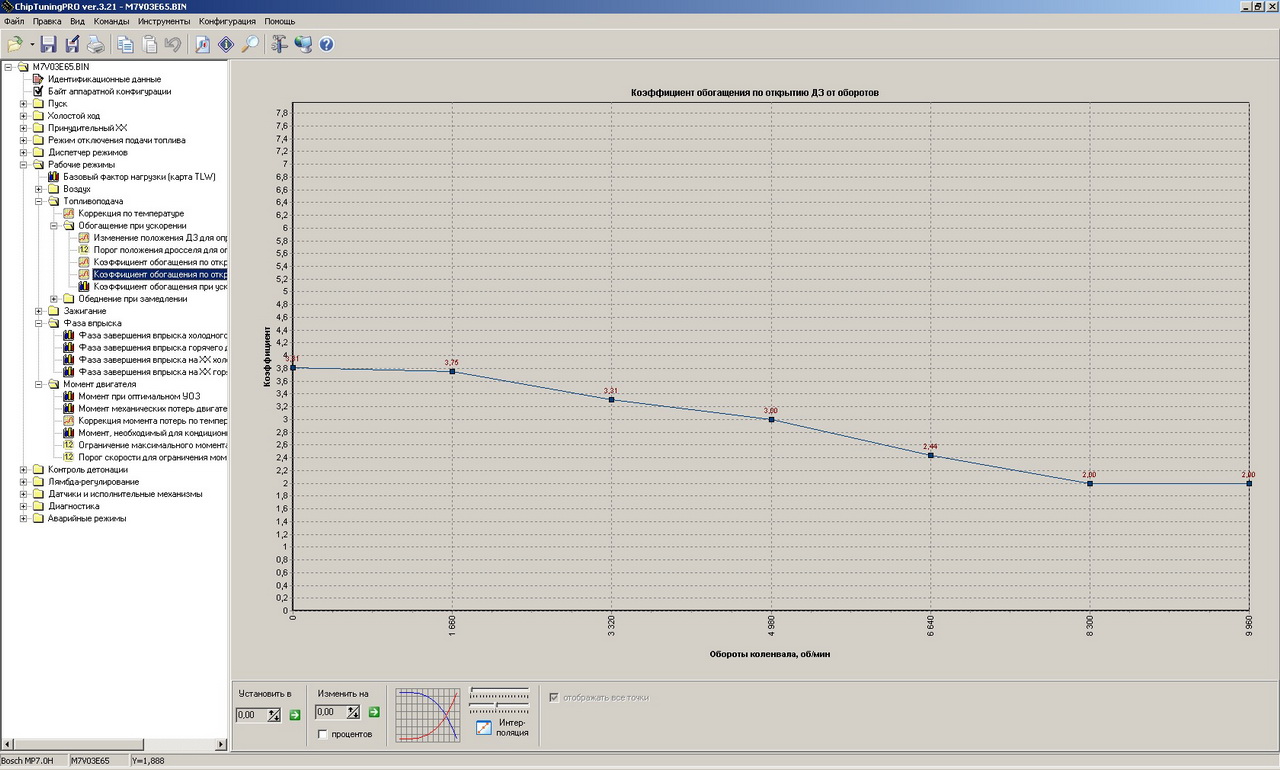This screenshot has height=770, width=1280.
Task: Expand the 'Пуск' tree folder
Action: (24, 104)
